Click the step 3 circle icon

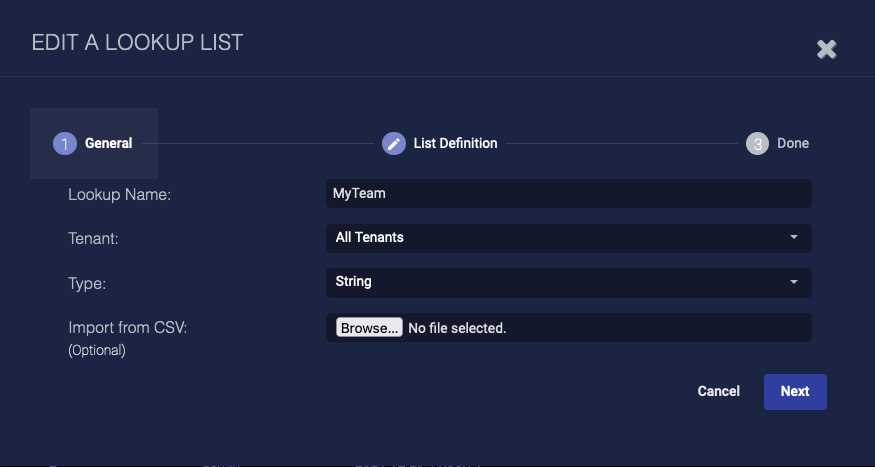point(757,144)
